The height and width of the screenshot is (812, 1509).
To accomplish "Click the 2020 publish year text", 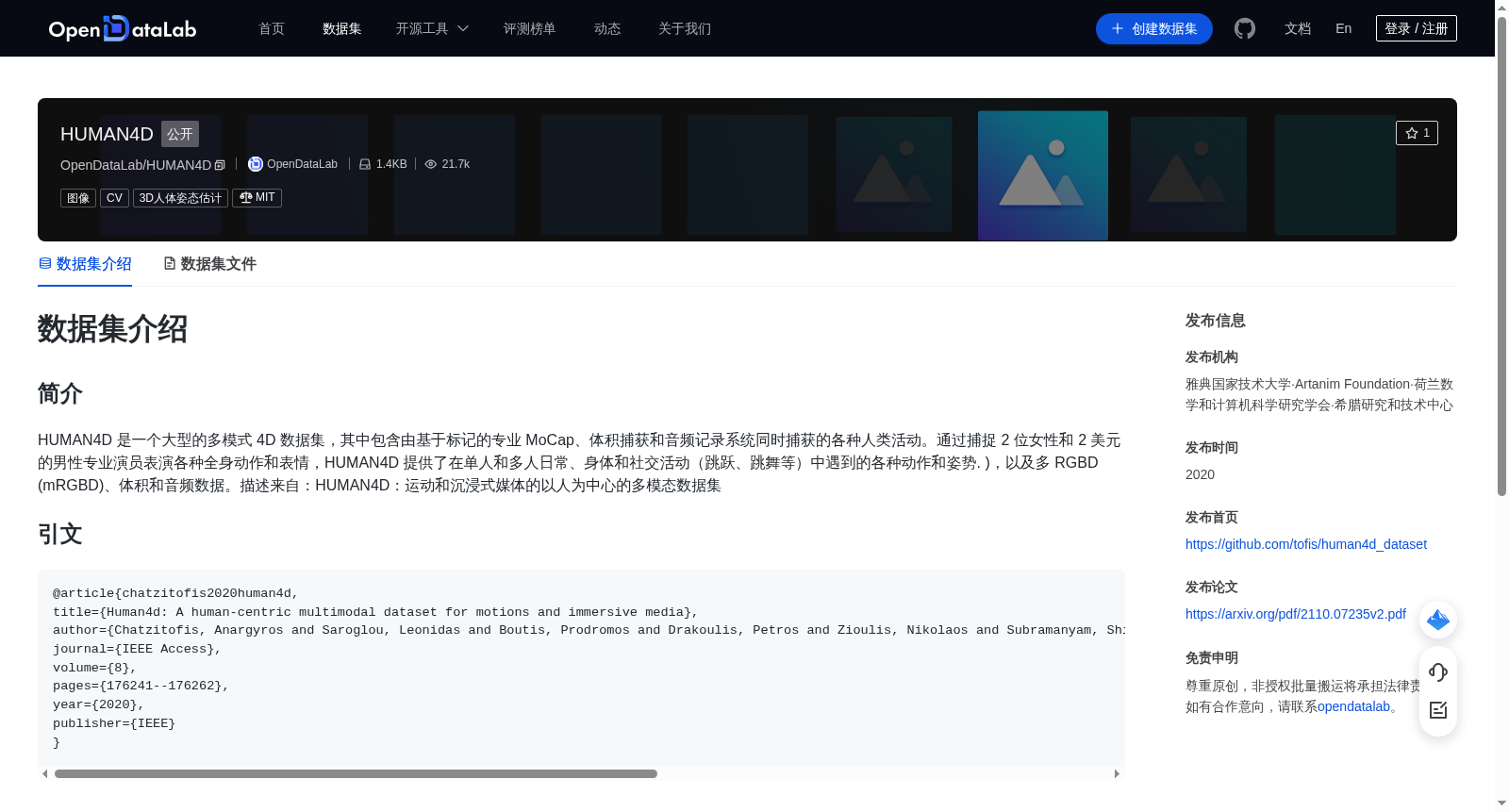I will tap(1200, 474).
